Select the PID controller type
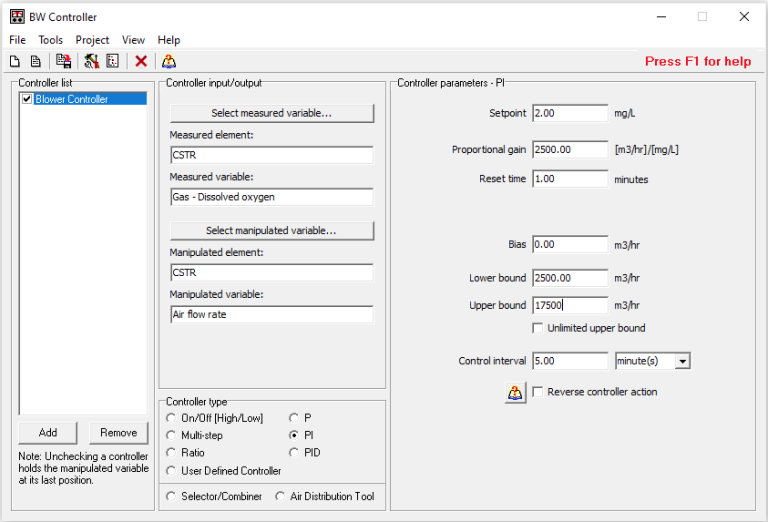This screenshot has height=522, width=768. tap(294, 453)
